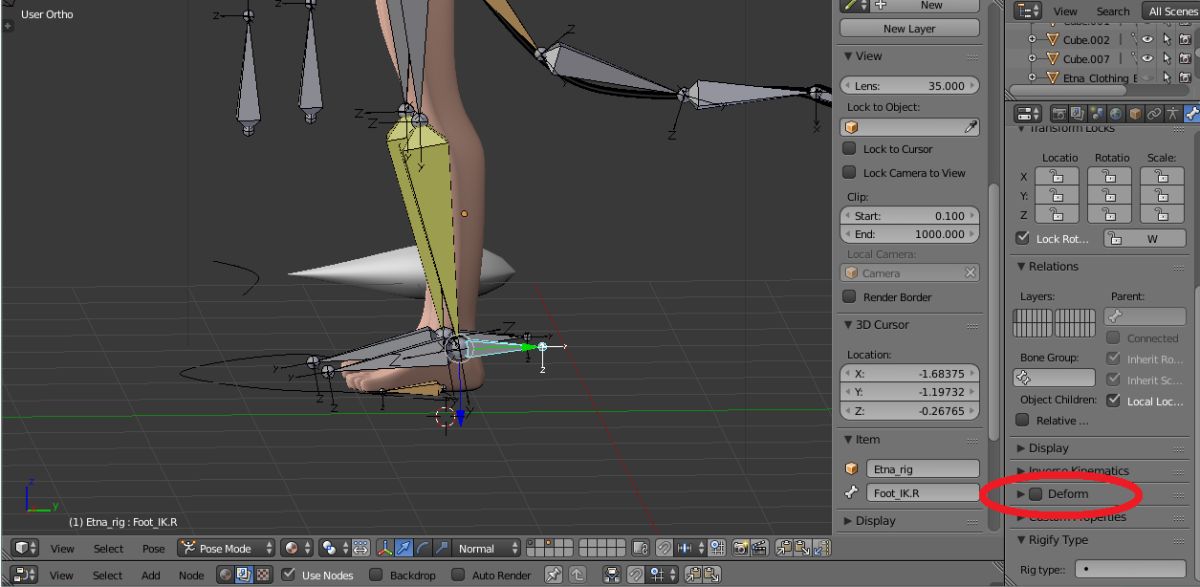Click the New Layer button
Image resolution: width=1200 pixels, height=587 pixels.
(908, 29)
